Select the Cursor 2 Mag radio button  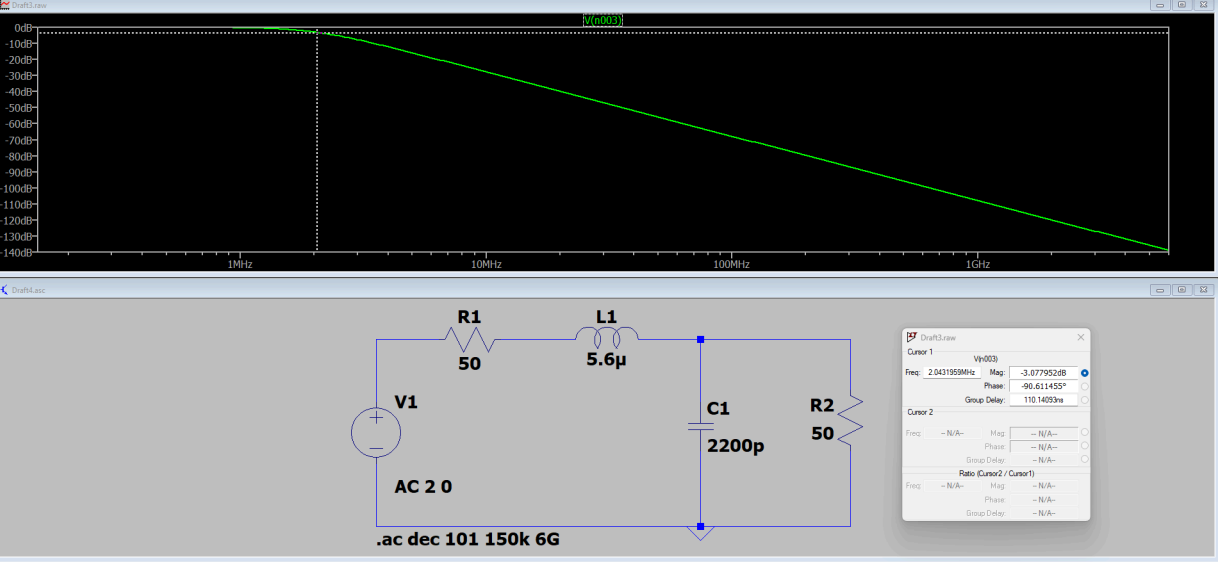point(1085,433)
